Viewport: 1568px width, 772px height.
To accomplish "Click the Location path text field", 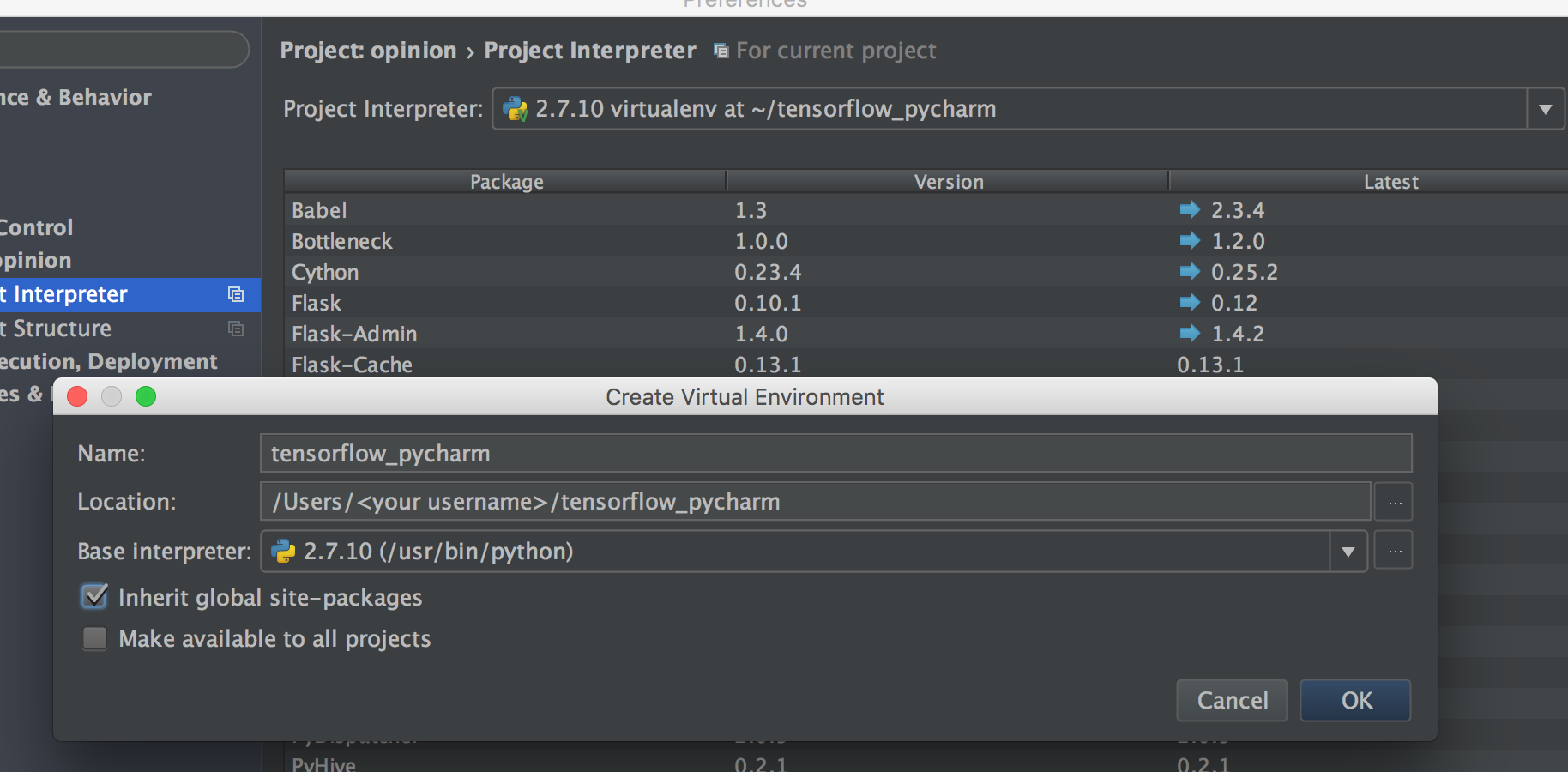I will [814, 502].
